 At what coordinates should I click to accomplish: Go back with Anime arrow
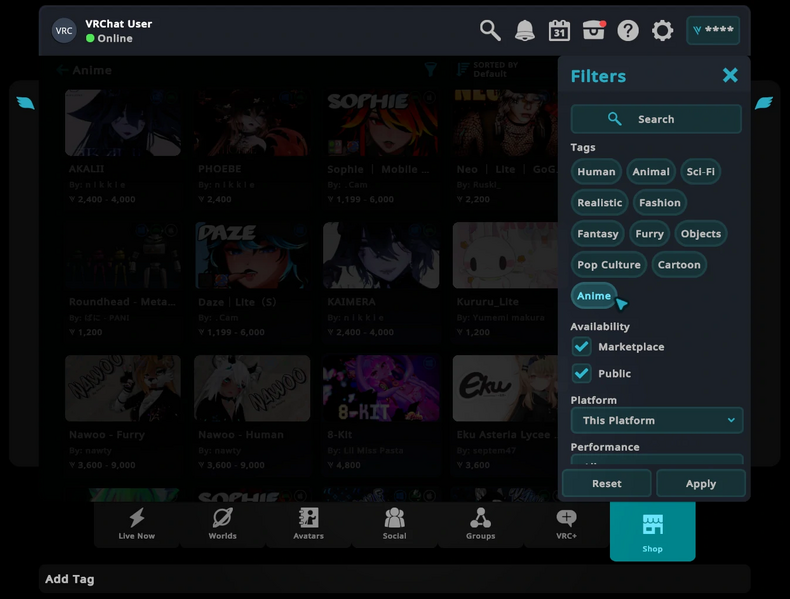62,70
